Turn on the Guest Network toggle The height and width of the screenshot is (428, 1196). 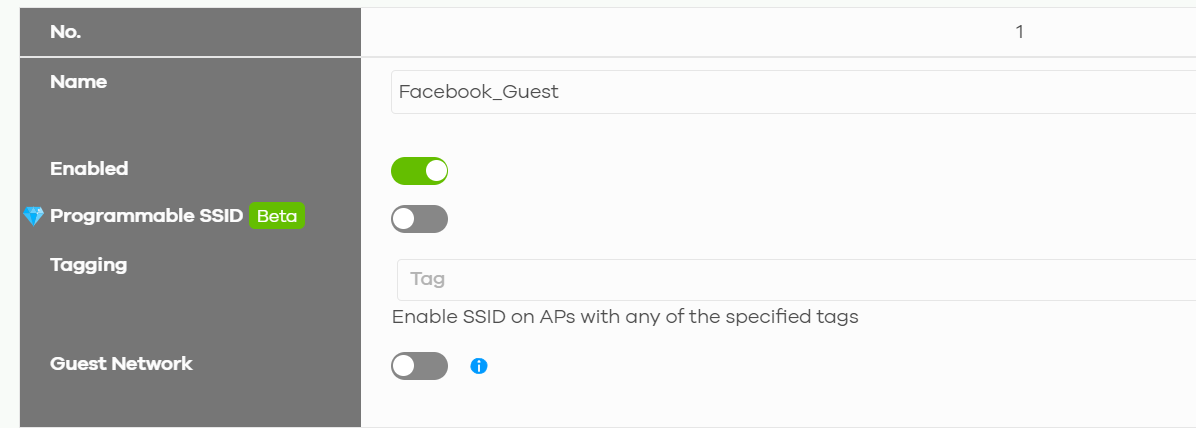pyautogui.click(x=420, y=366)
